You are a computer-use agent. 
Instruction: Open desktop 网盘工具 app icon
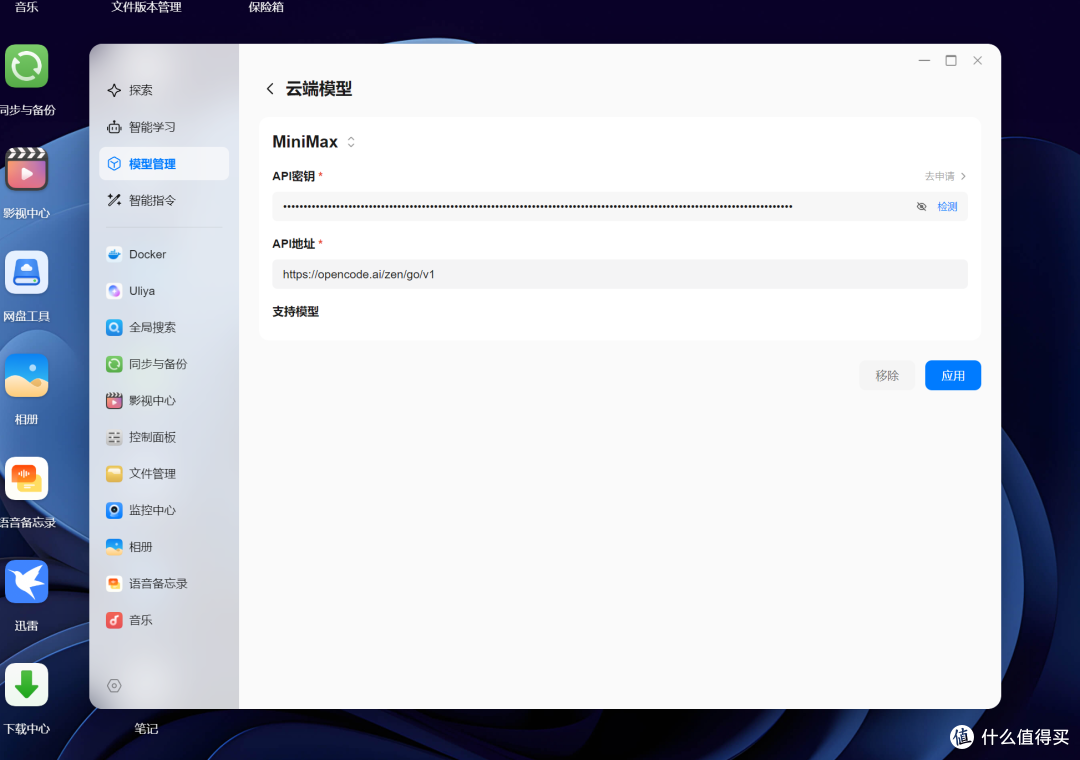coord(27,272)
